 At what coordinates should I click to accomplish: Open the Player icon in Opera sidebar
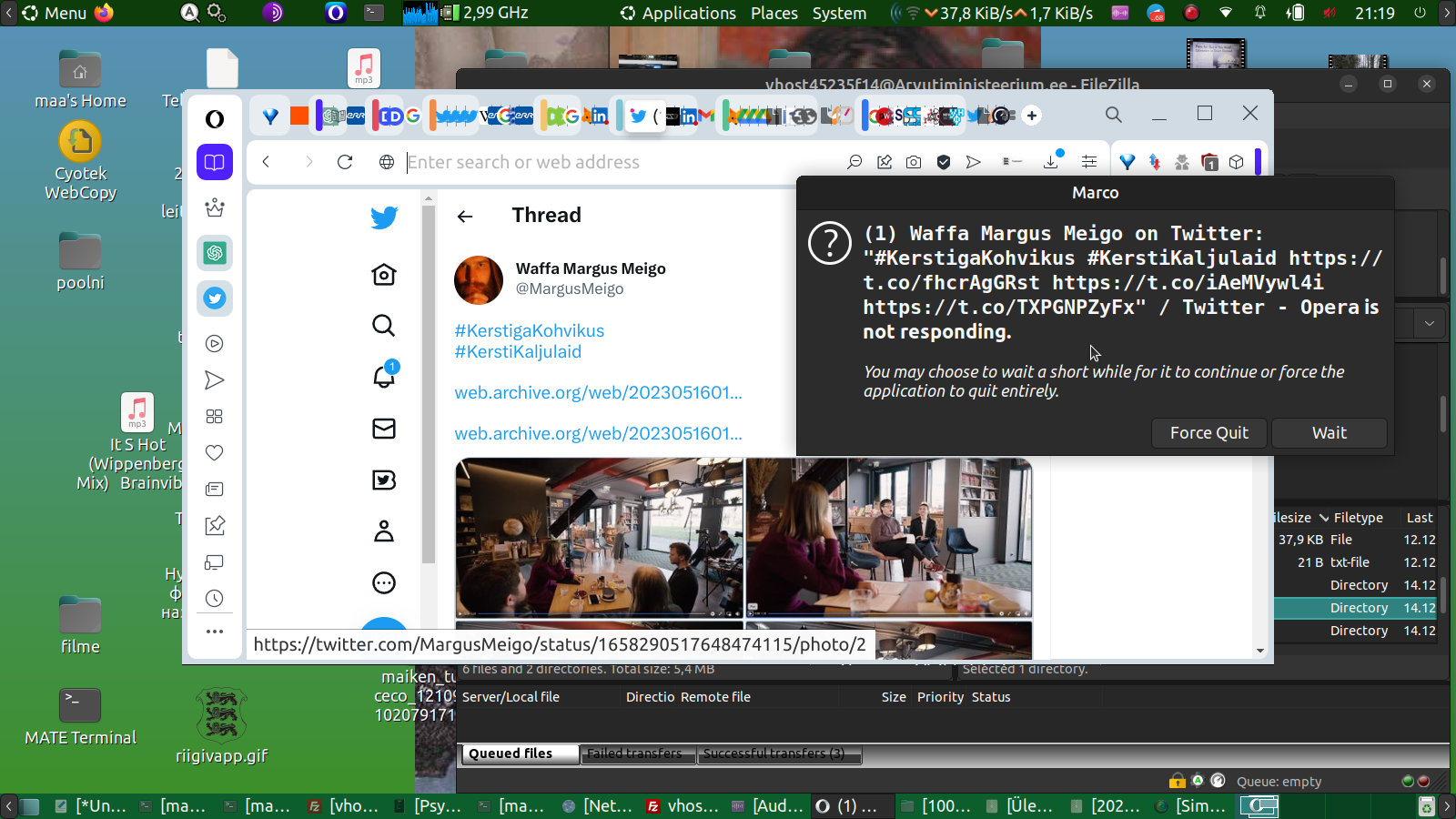tap(215, 344)
